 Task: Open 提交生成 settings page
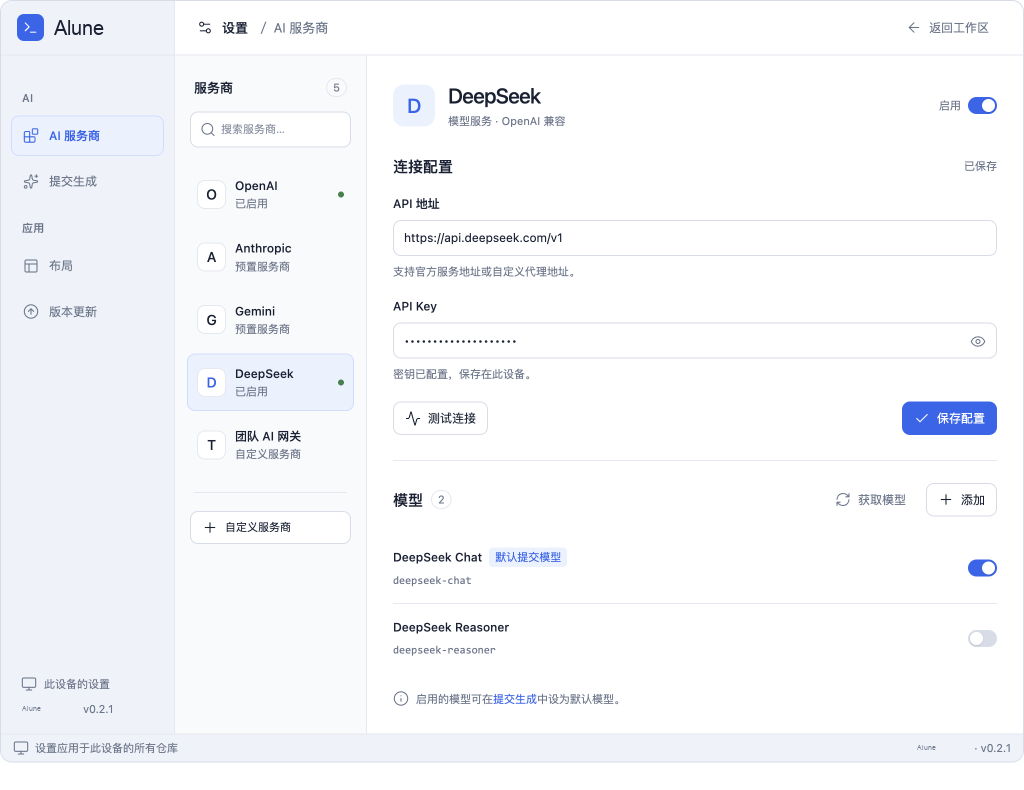click(x=88, y=182)
